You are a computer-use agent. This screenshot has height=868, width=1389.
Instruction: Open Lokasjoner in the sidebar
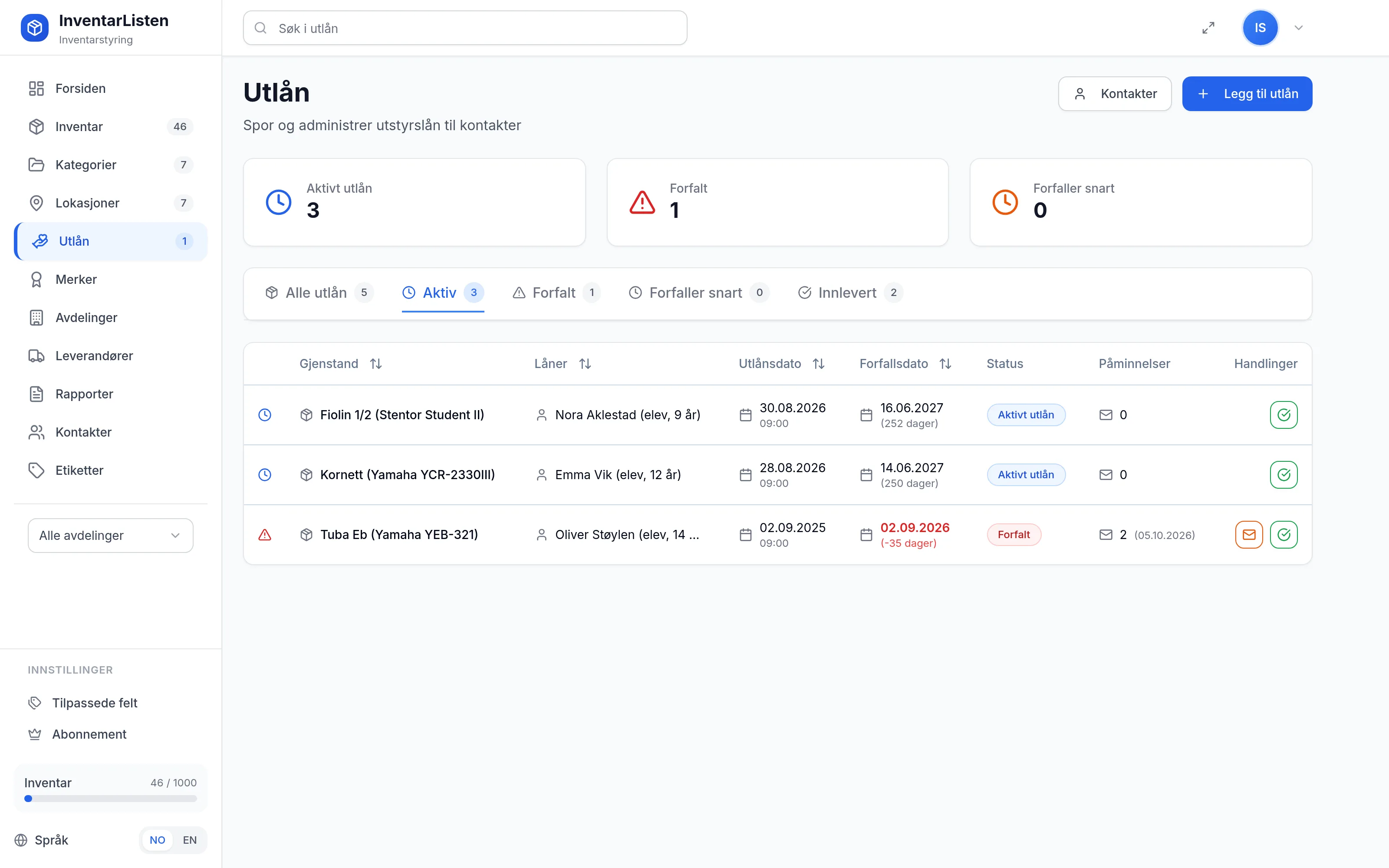point(110,203)
